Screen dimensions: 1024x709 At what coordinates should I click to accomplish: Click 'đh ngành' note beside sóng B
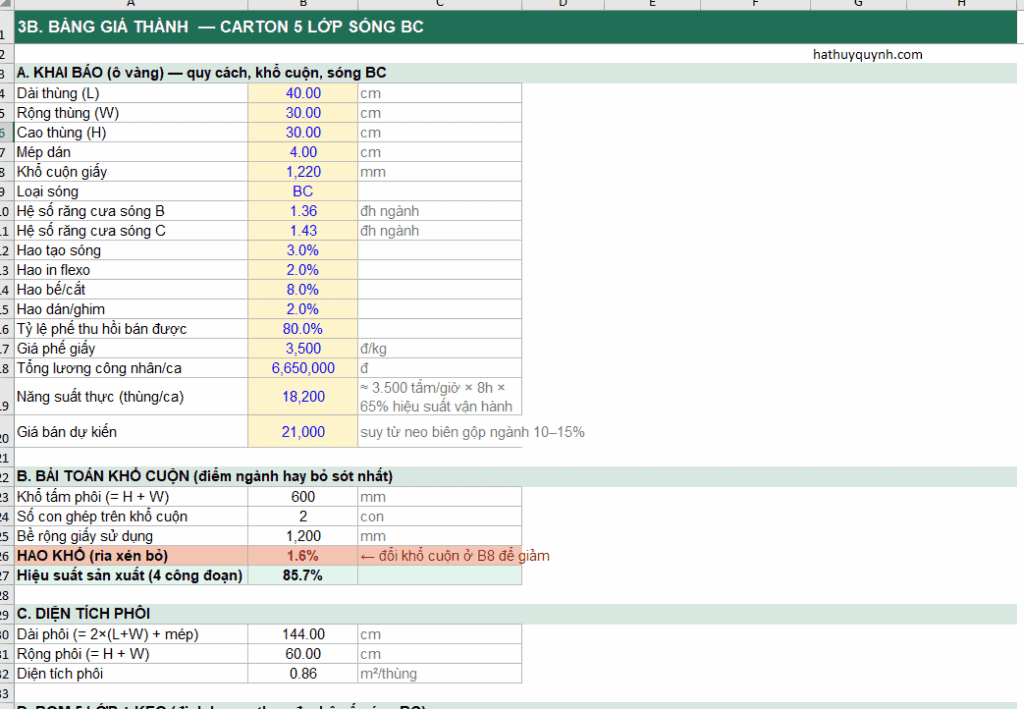(x=440, y=211)
